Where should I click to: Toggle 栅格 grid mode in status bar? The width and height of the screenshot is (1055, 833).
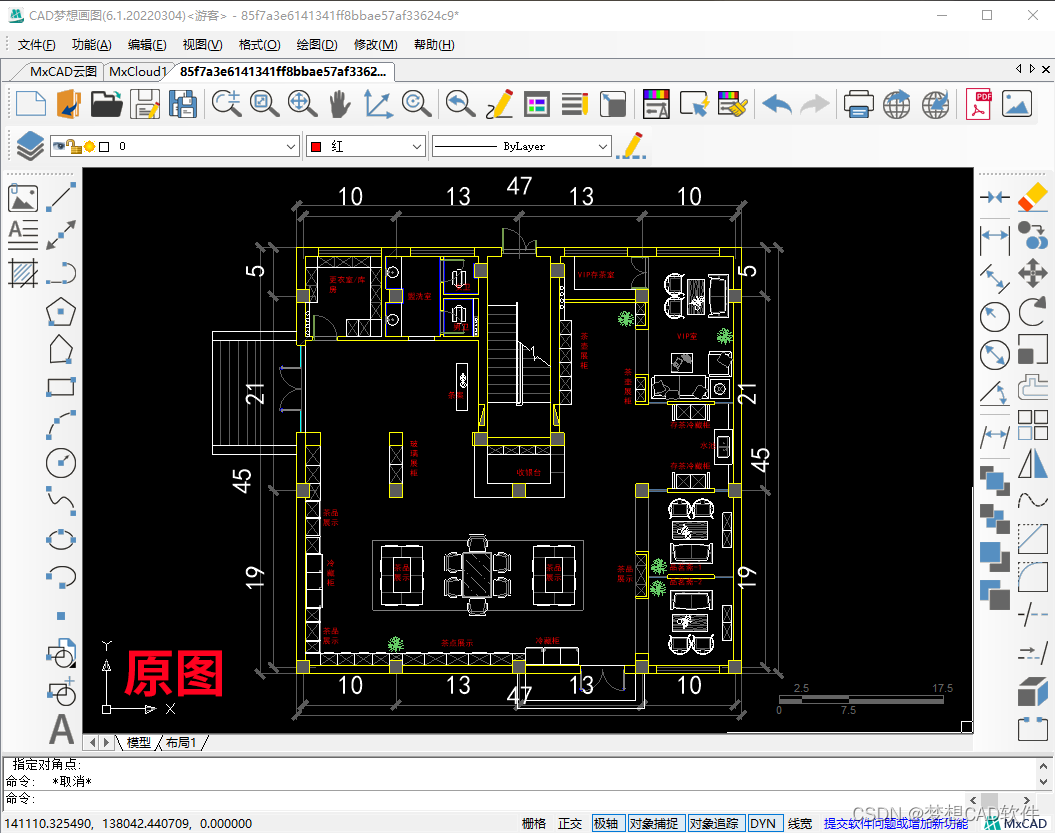534,824
